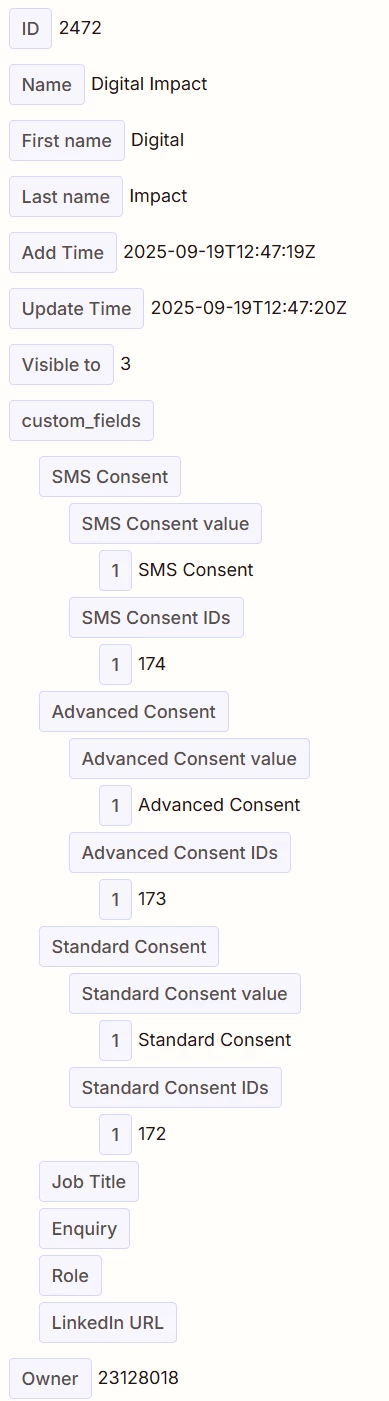
Task: Select the Name field pill
Action: [47, 85]
